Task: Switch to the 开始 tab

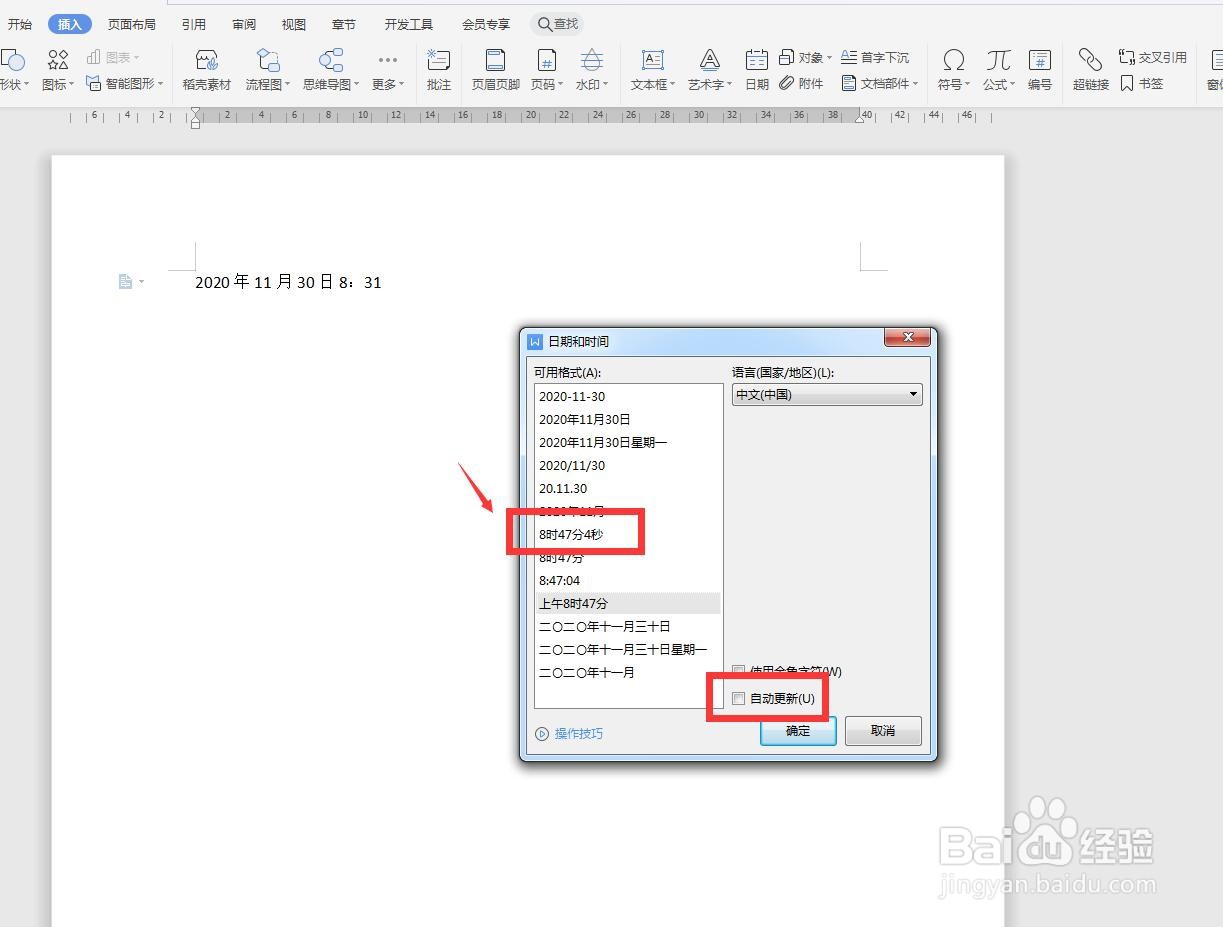Action: 20,24
